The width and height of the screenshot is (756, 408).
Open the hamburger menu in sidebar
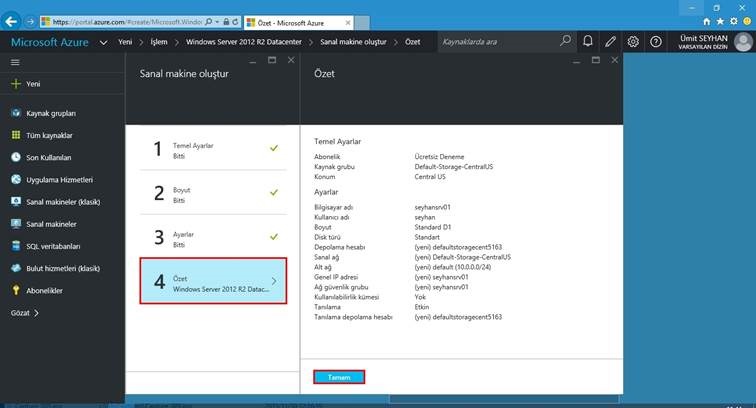click(x=15, y=62)
